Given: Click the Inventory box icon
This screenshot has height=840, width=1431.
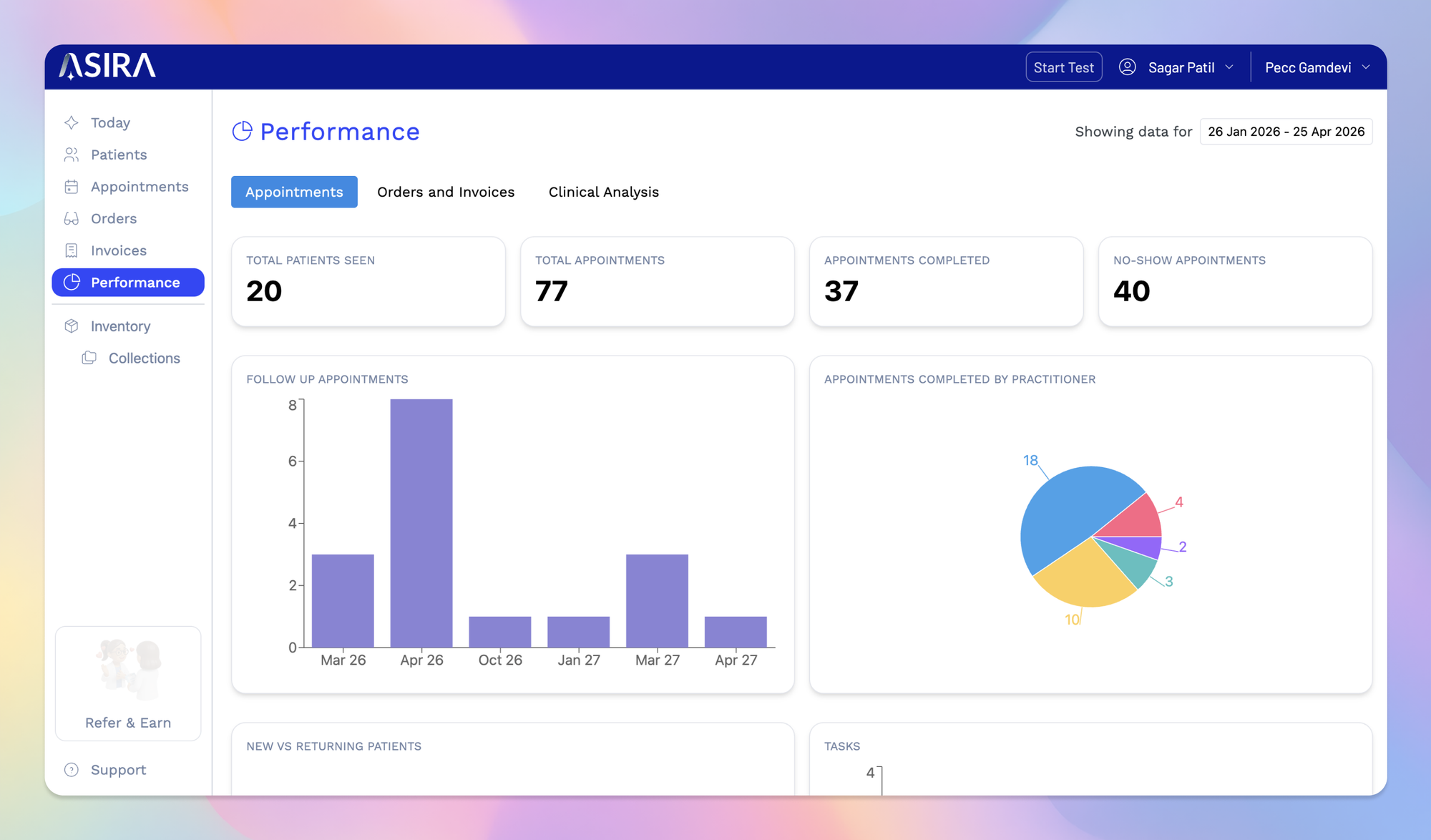Looking at the screenshot, I should pyautogui.click(x=72, y=326).
